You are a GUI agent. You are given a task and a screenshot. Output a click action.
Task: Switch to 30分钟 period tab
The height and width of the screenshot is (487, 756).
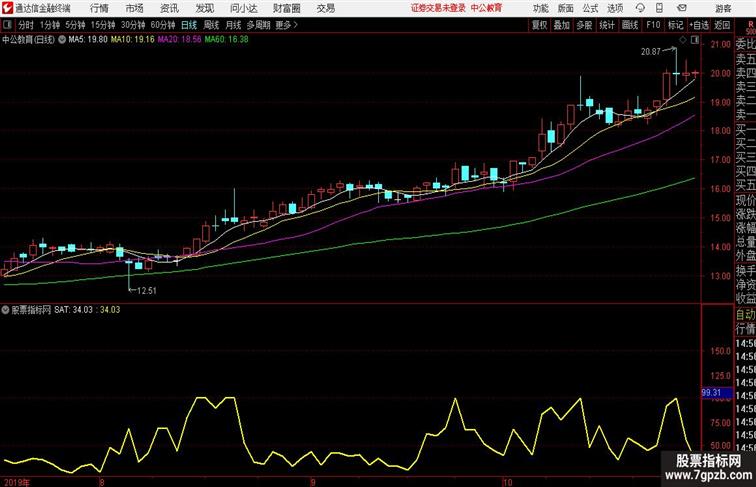(x=133, y=25)
